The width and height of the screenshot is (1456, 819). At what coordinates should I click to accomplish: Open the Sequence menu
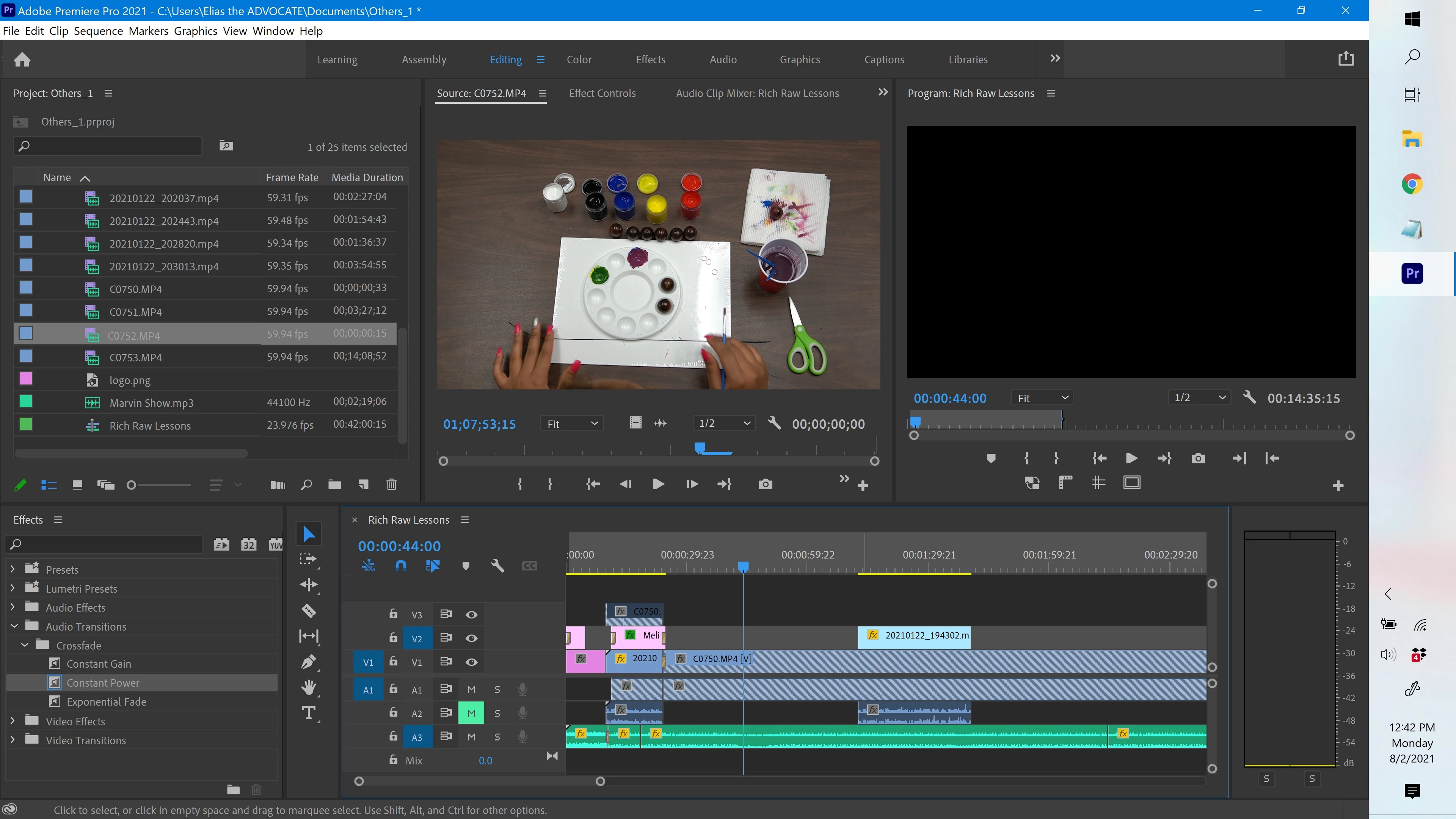coord(98,31)
